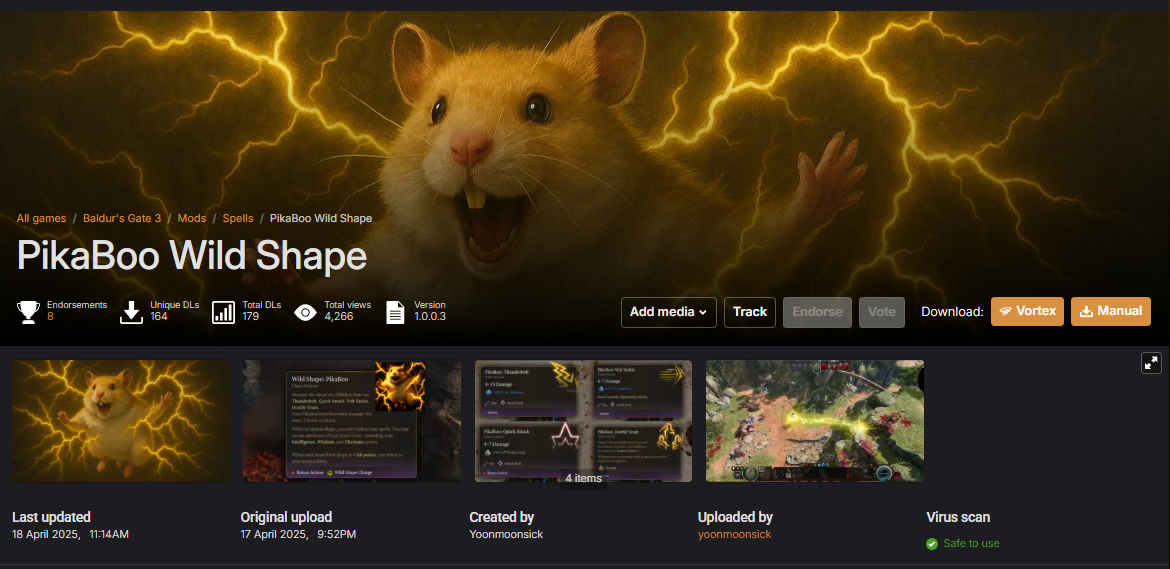The height and width of the screenshot is (569, 1170).
Task: Click the PikaBoo Wild Shape breadcrumb text
Action: [321, 219]
